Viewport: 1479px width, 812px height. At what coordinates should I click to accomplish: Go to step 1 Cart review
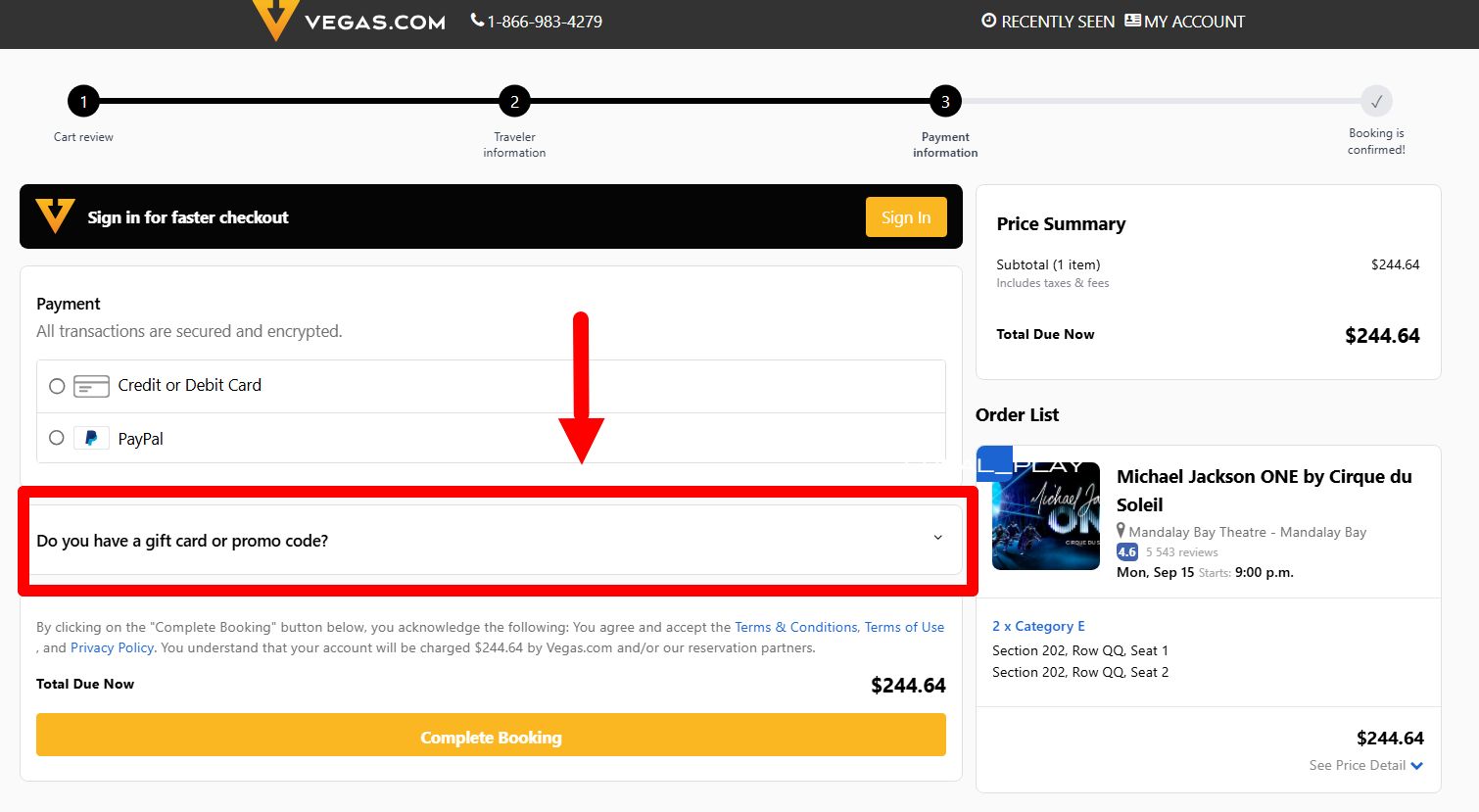(x=83, y=101)
